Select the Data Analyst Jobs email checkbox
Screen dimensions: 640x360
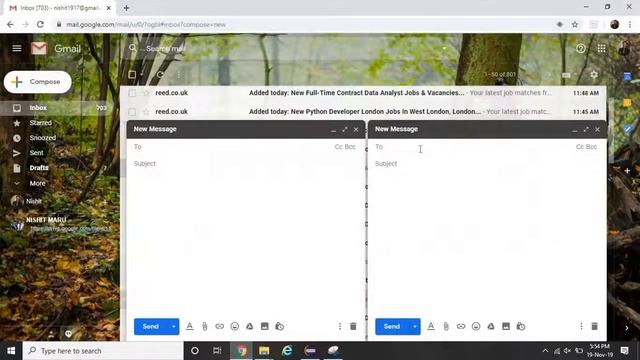click(x=132, y=93)
